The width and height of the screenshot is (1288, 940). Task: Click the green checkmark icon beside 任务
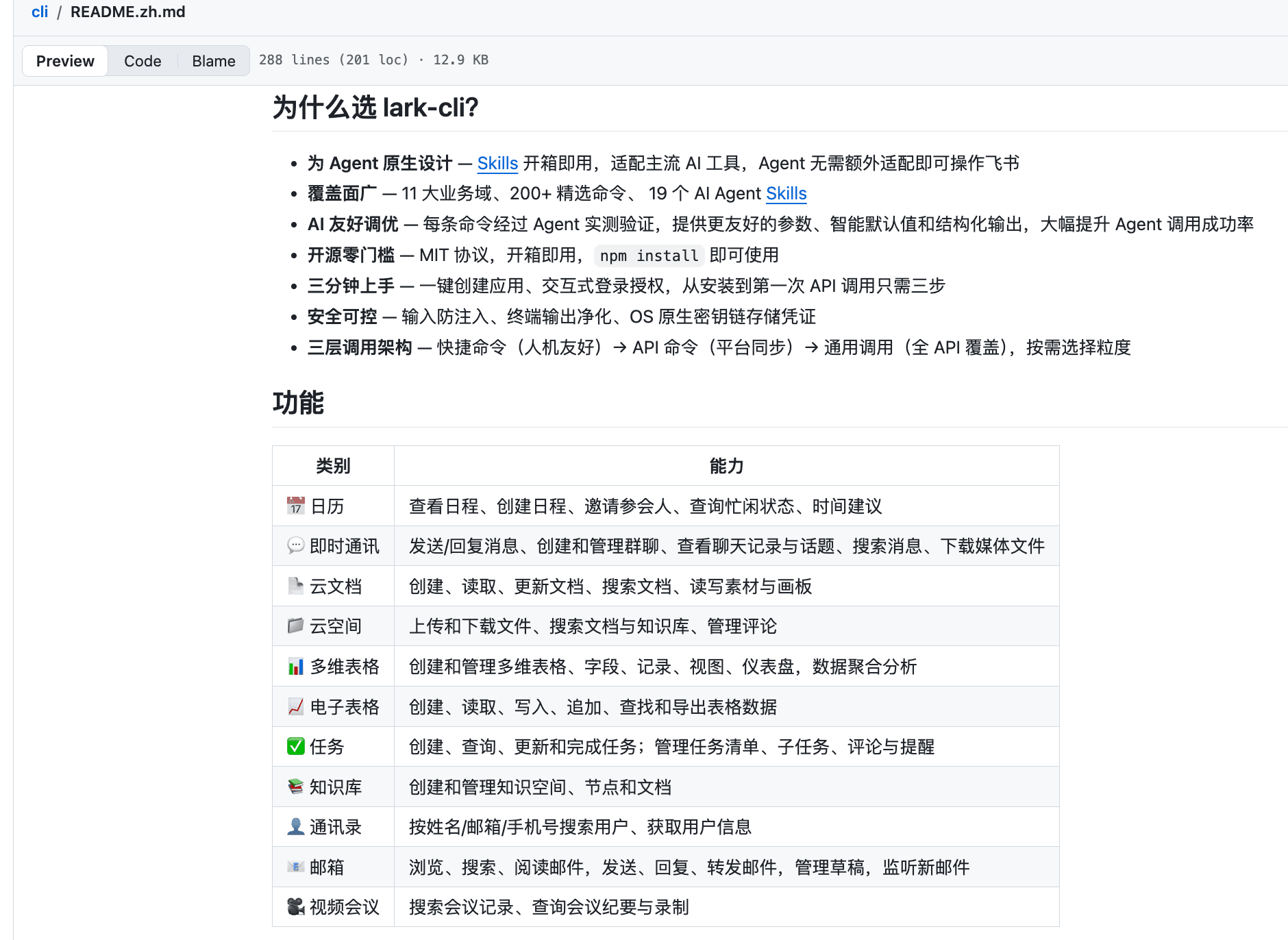[295, 746]
